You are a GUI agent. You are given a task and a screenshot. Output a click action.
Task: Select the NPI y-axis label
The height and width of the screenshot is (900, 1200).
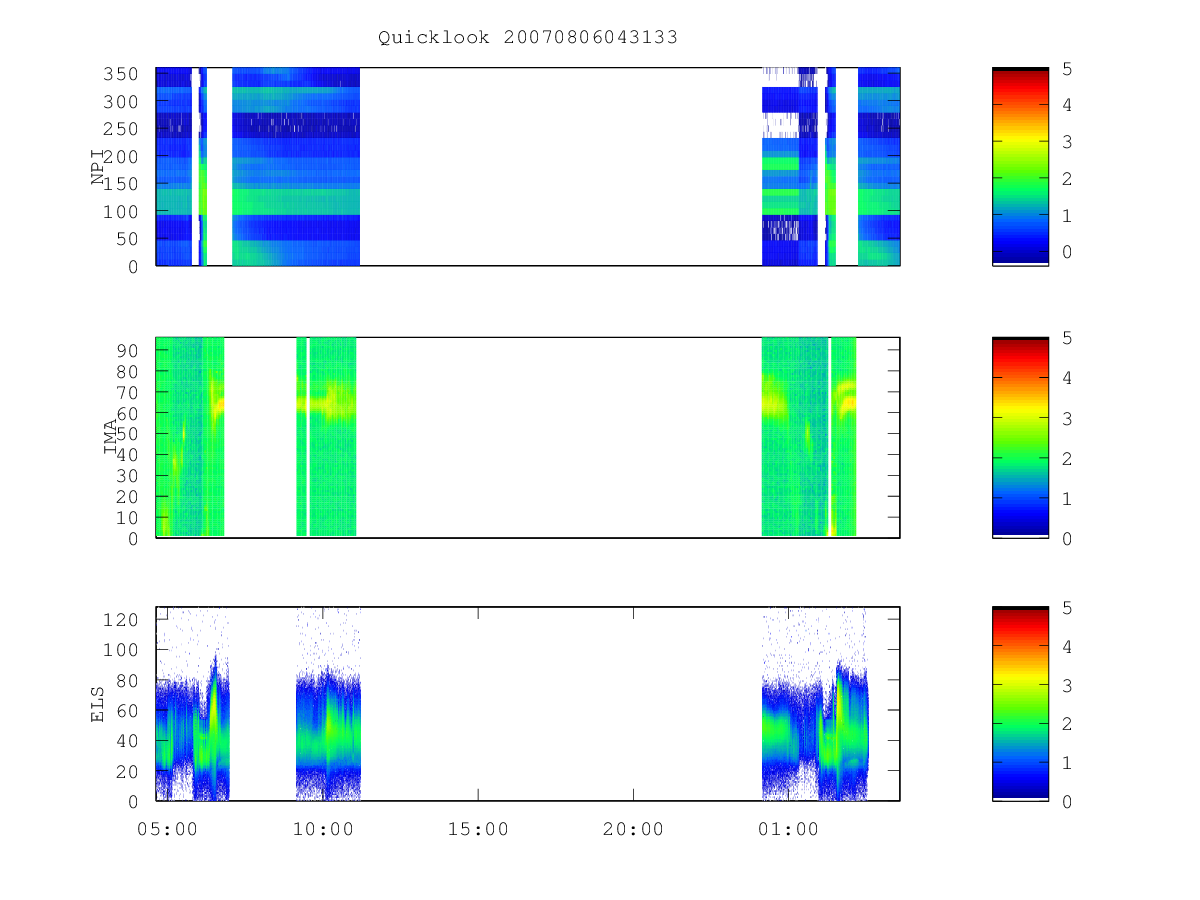pos(98,167)
